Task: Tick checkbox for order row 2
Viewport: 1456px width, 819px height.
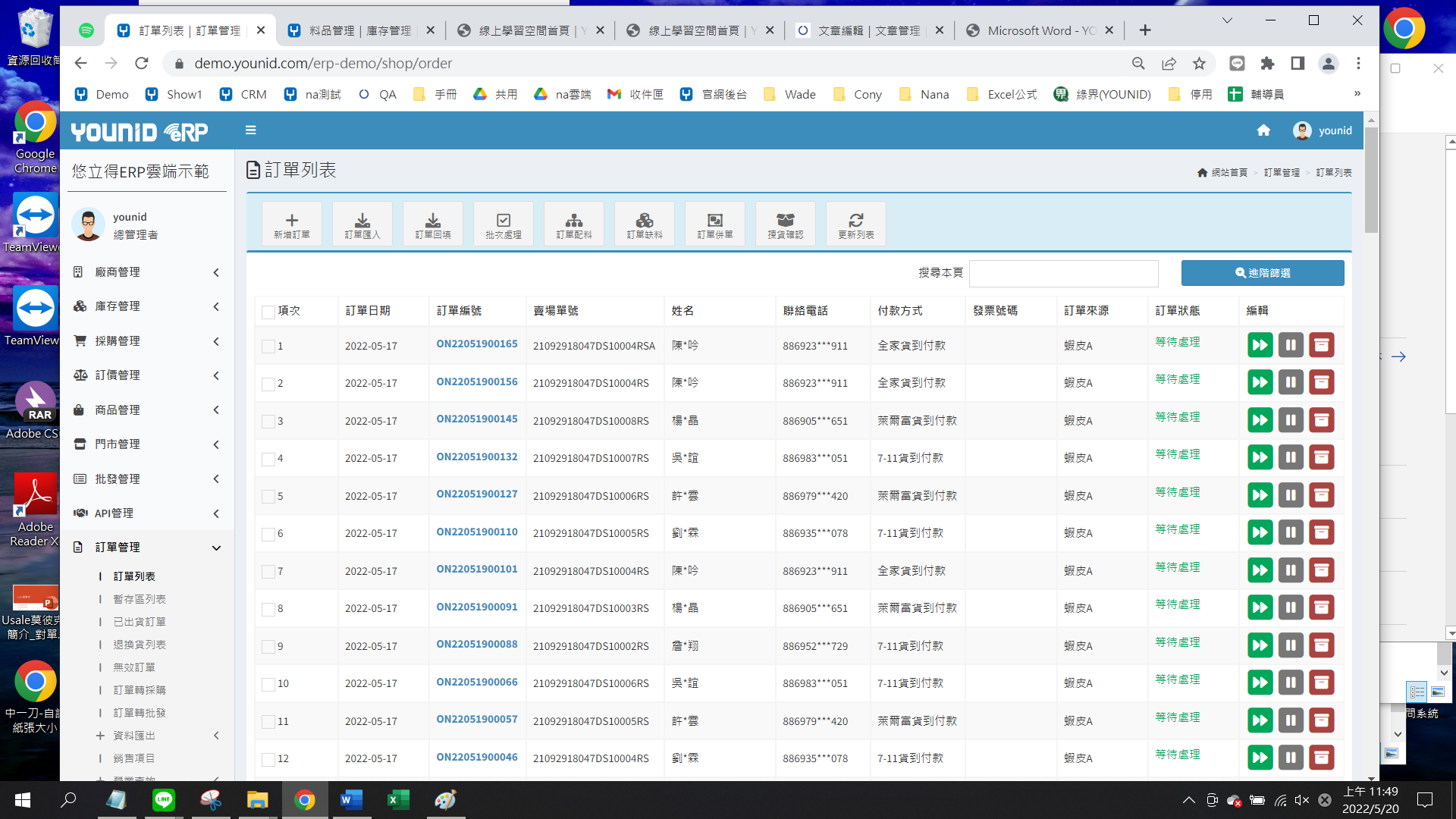Action: point(268,384)
